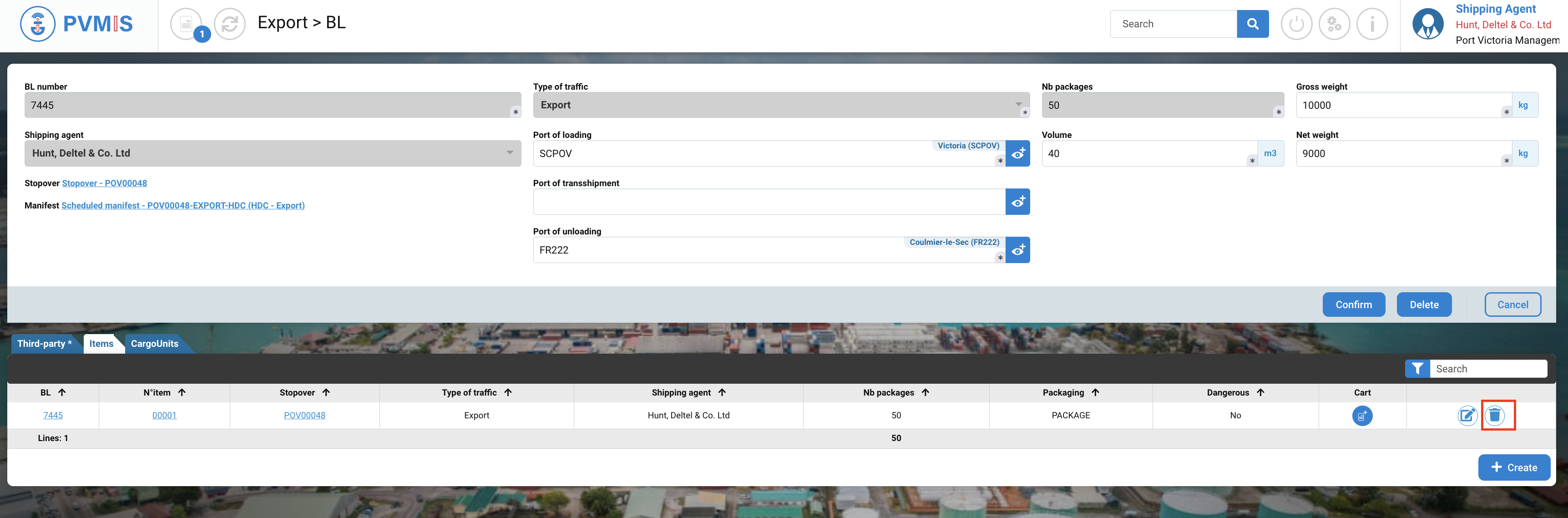Open Port of unloading lookup eye icon
1568x518 pixels.
click(x=1017, y=250)
